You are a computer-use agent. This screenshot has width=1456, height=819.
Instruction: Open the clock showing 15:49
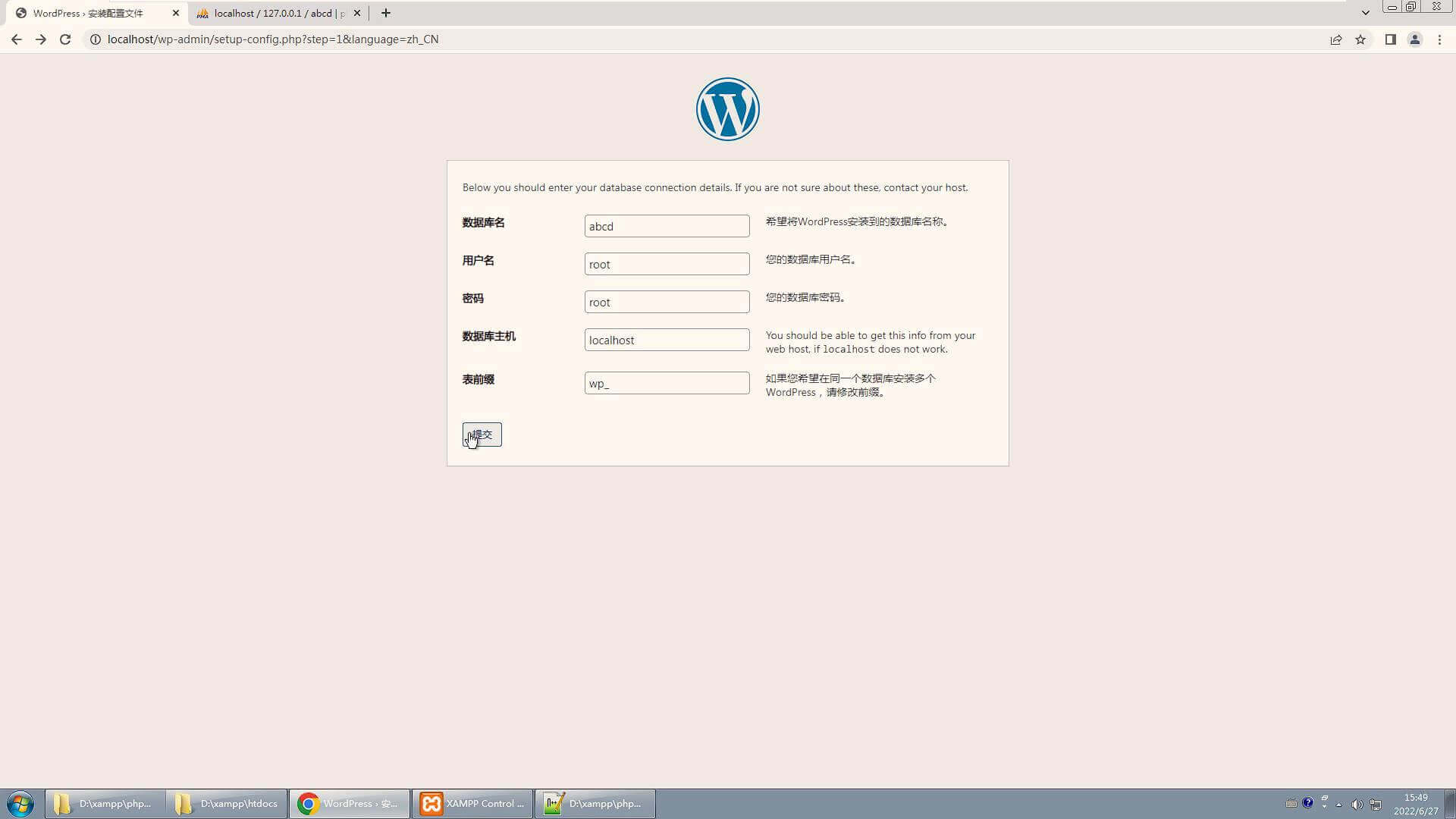[1415, 804]
